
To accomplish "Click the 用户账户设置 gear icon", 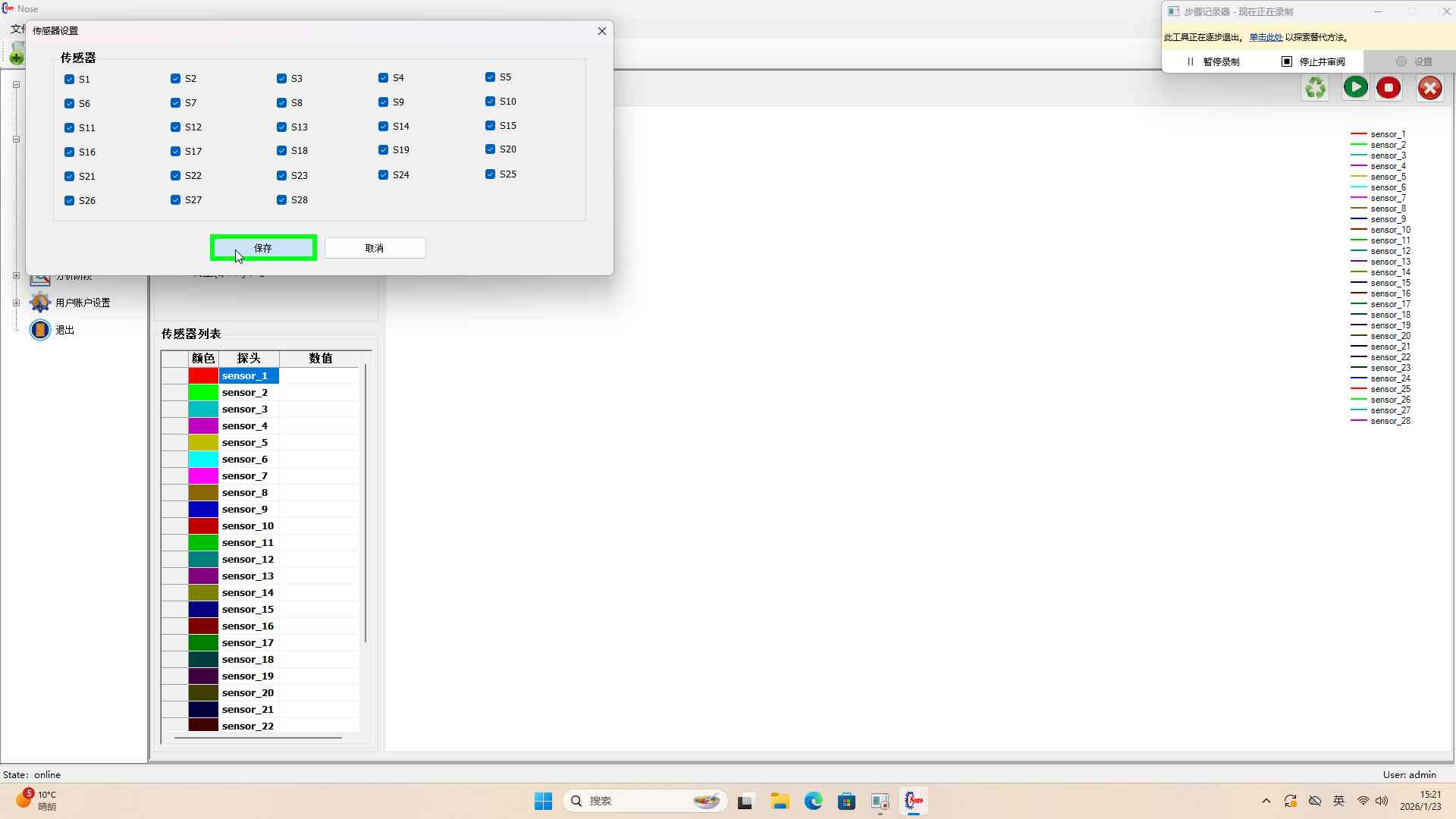I will point(40,303).
